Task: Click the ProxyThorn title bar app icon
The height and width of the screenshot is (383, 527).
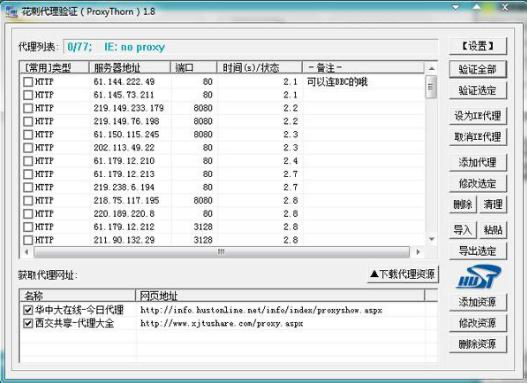Action: tap(11, 12)
